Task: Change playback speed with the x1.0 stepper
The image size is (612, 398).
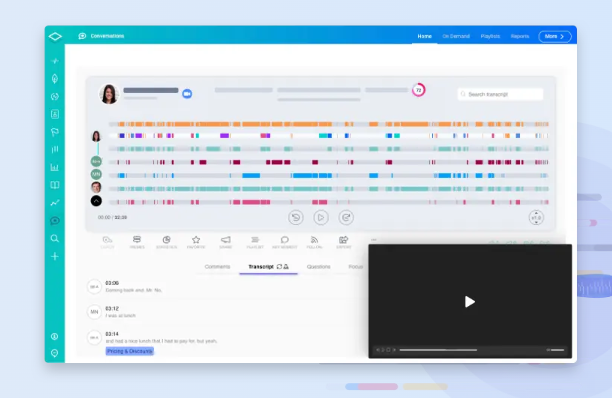Action: 536,218
